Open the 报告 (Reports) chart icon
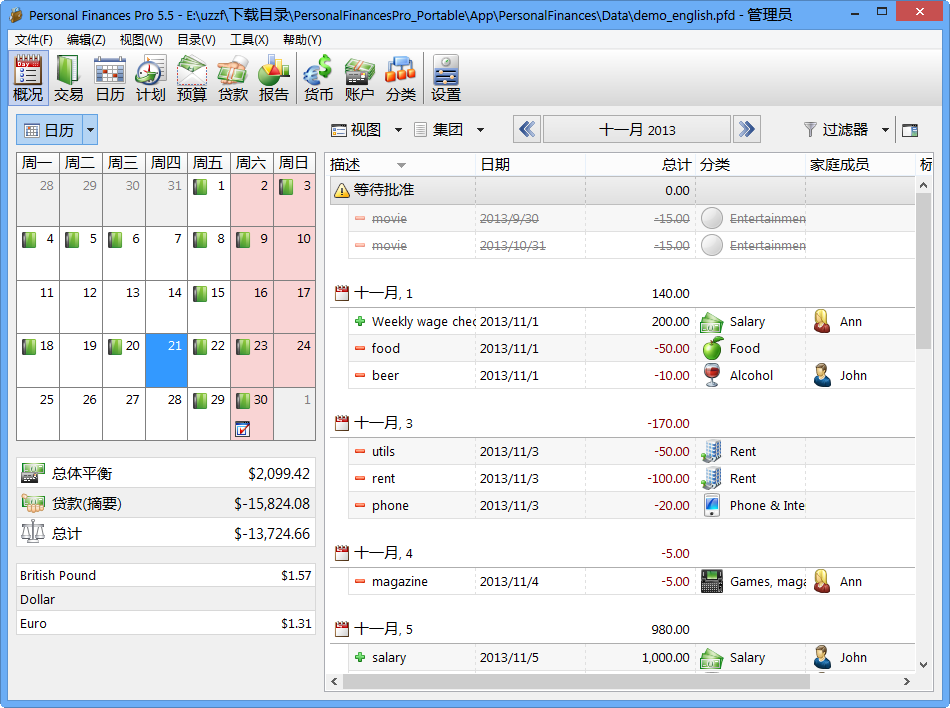This screenshot has height=708, width=950. coord(273,77)
